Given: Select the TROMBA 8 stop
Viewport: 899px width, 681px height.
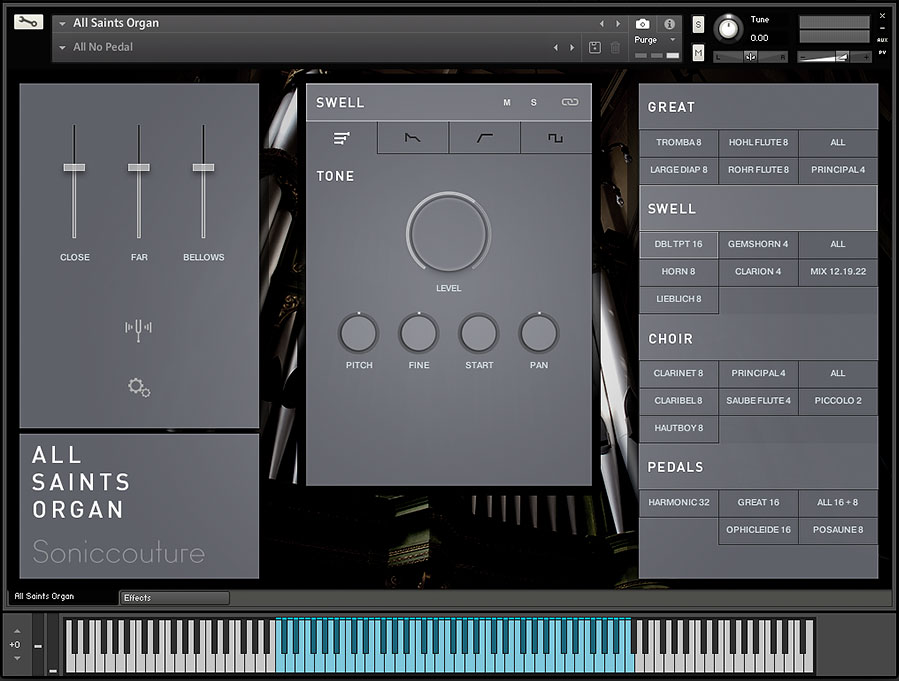Looking at the screenshot, I should [x=678, y=143].
